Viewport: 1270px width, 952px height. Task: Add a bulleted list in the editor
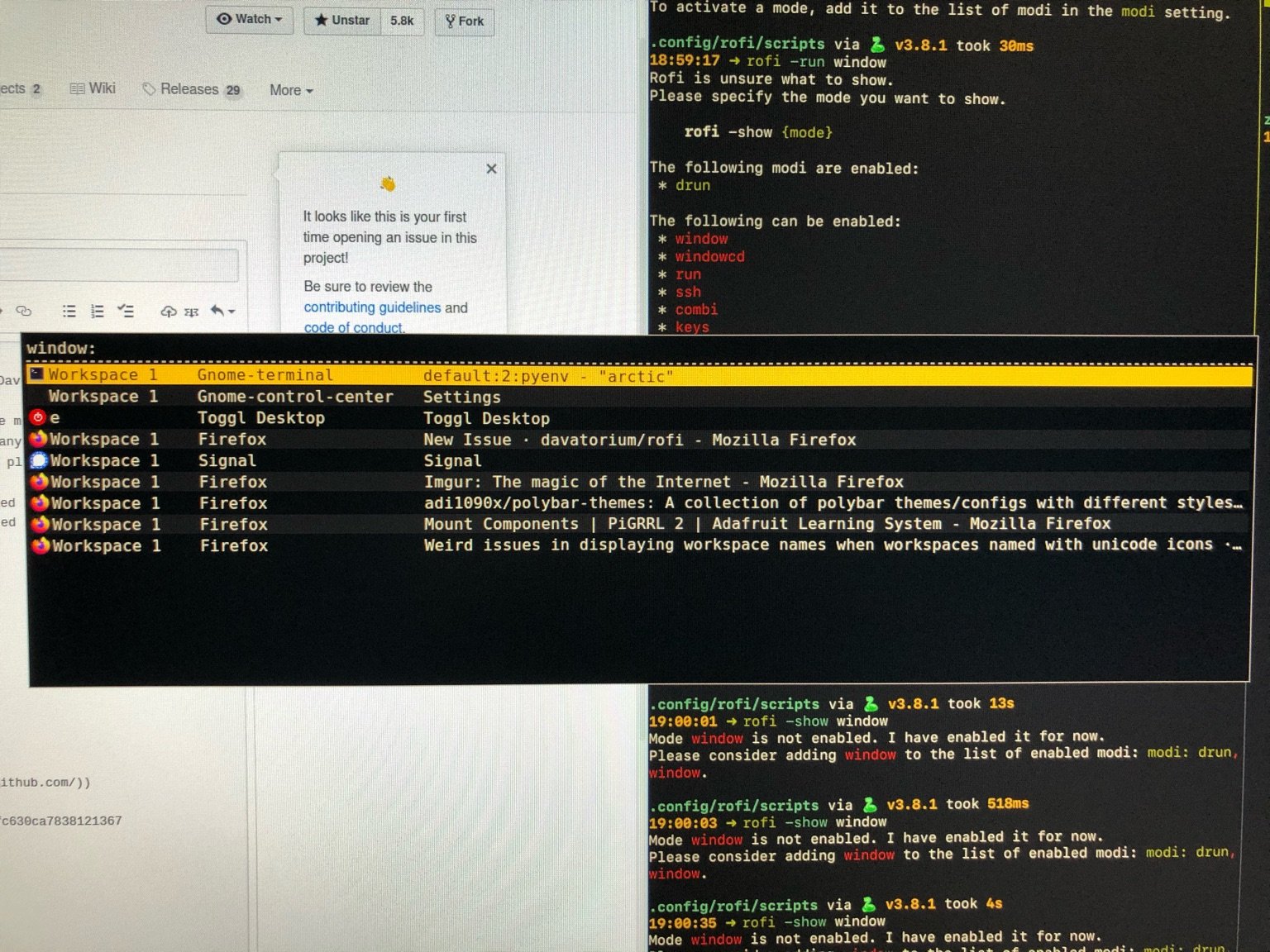pos(69,311)
